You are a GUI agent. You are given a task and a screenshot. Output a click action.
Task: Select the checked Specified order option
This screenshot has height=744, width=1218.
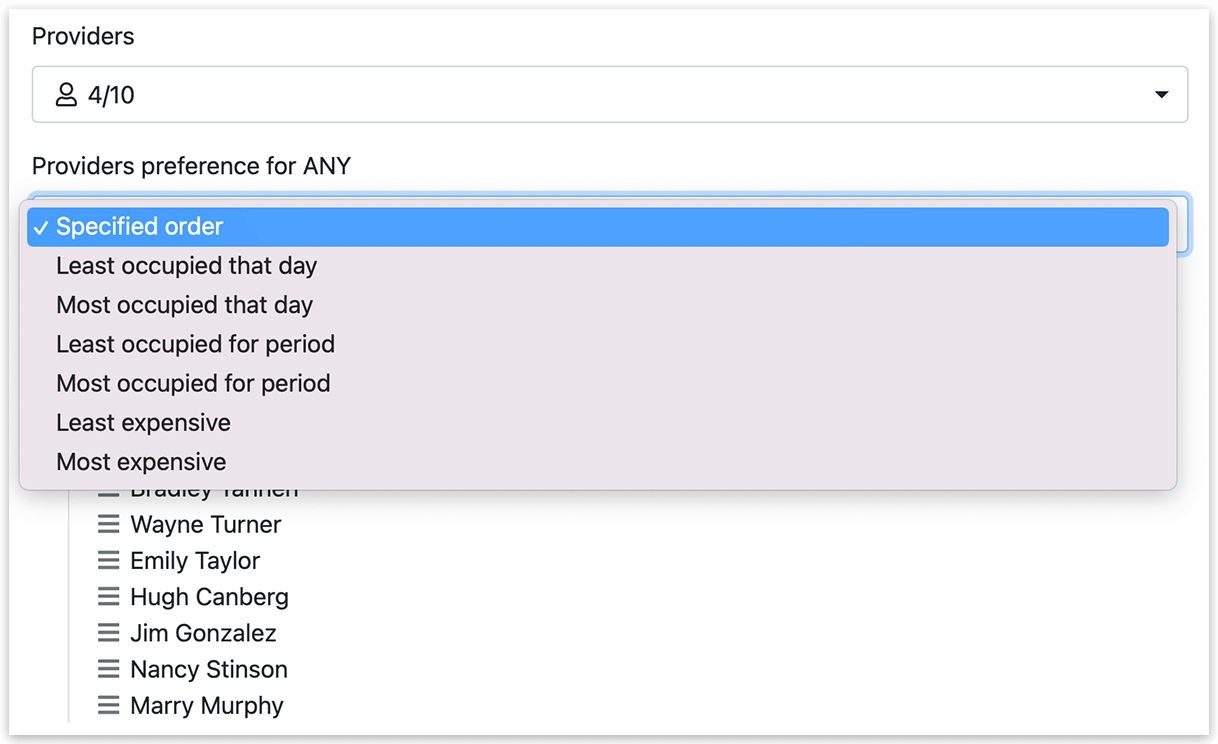click(598, 227)
